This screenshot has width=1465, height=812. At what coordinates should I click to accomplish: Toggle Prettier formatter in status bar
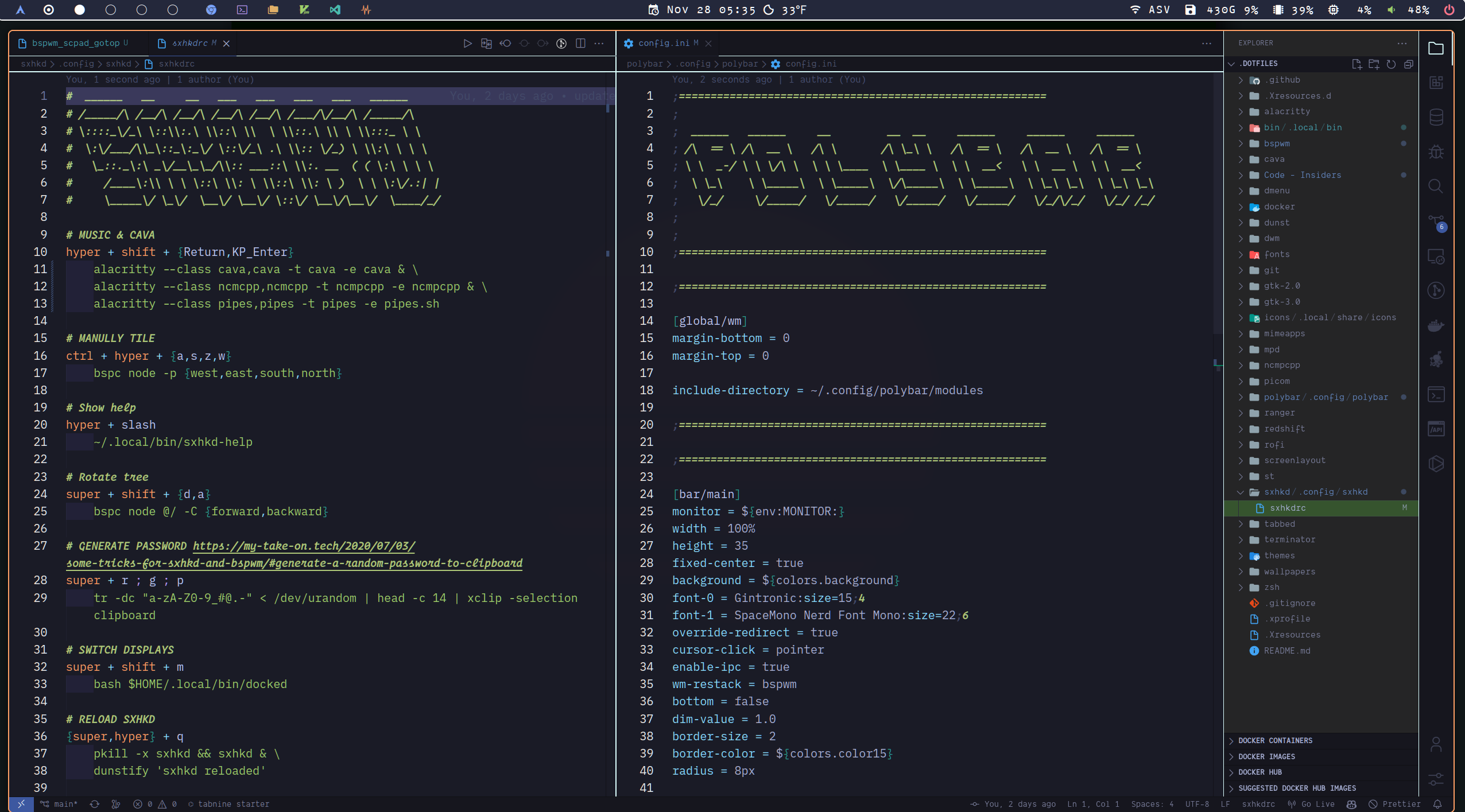pyautogui.click(x=1394, y=804)
